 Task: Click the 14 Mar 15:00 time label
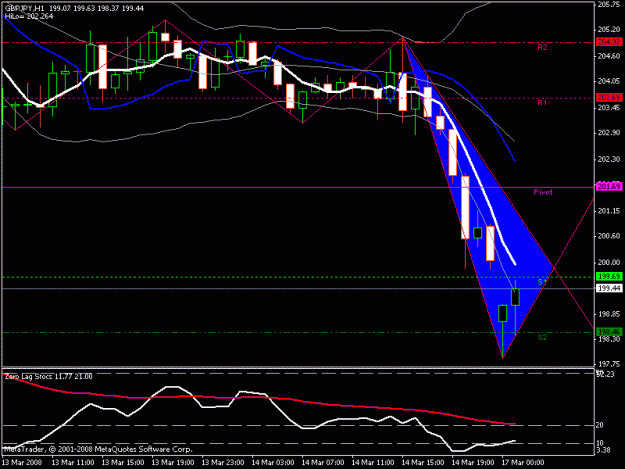423,463
